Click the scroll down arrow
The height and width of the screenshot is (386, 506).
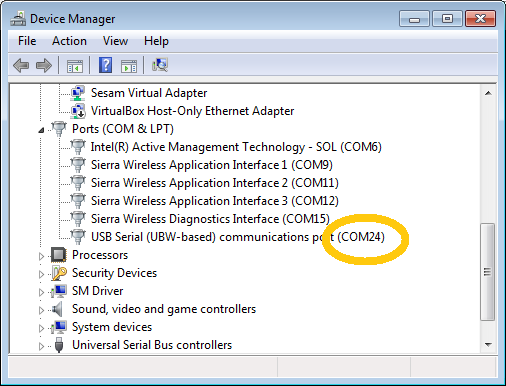[488, 345]
